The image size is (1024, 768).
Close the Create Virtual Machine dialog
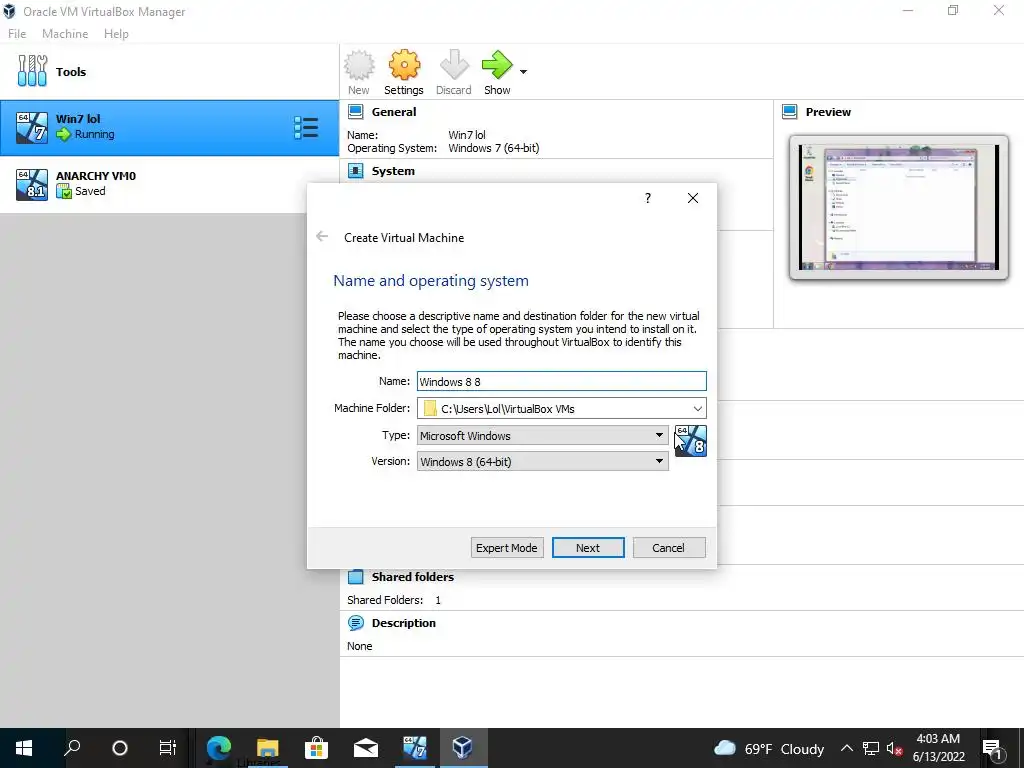693,198
